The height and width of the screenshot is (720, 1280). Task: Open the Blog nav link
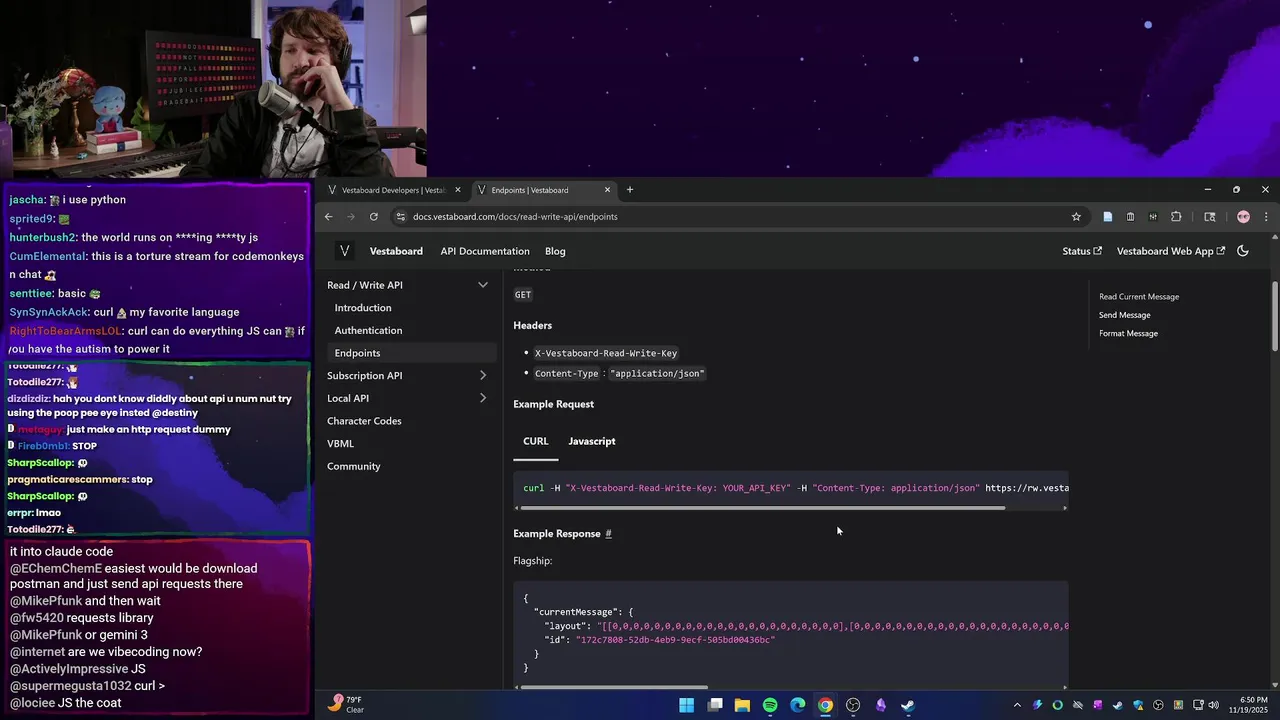click(x=555, y=251)
